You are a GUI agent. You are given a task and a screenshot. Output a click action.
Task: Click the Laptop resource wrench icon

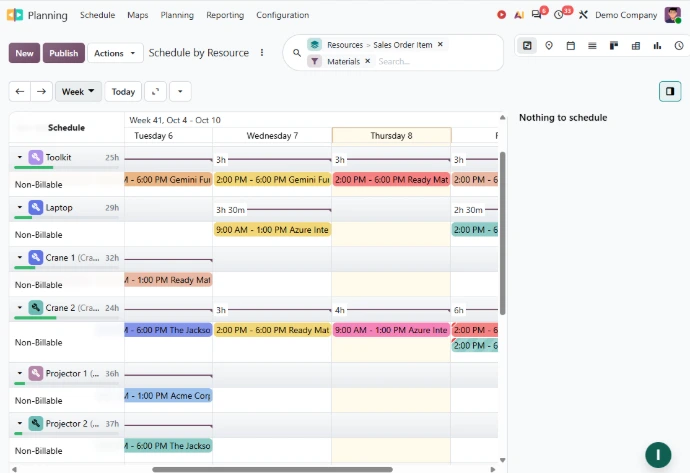[x=36, y=207]
